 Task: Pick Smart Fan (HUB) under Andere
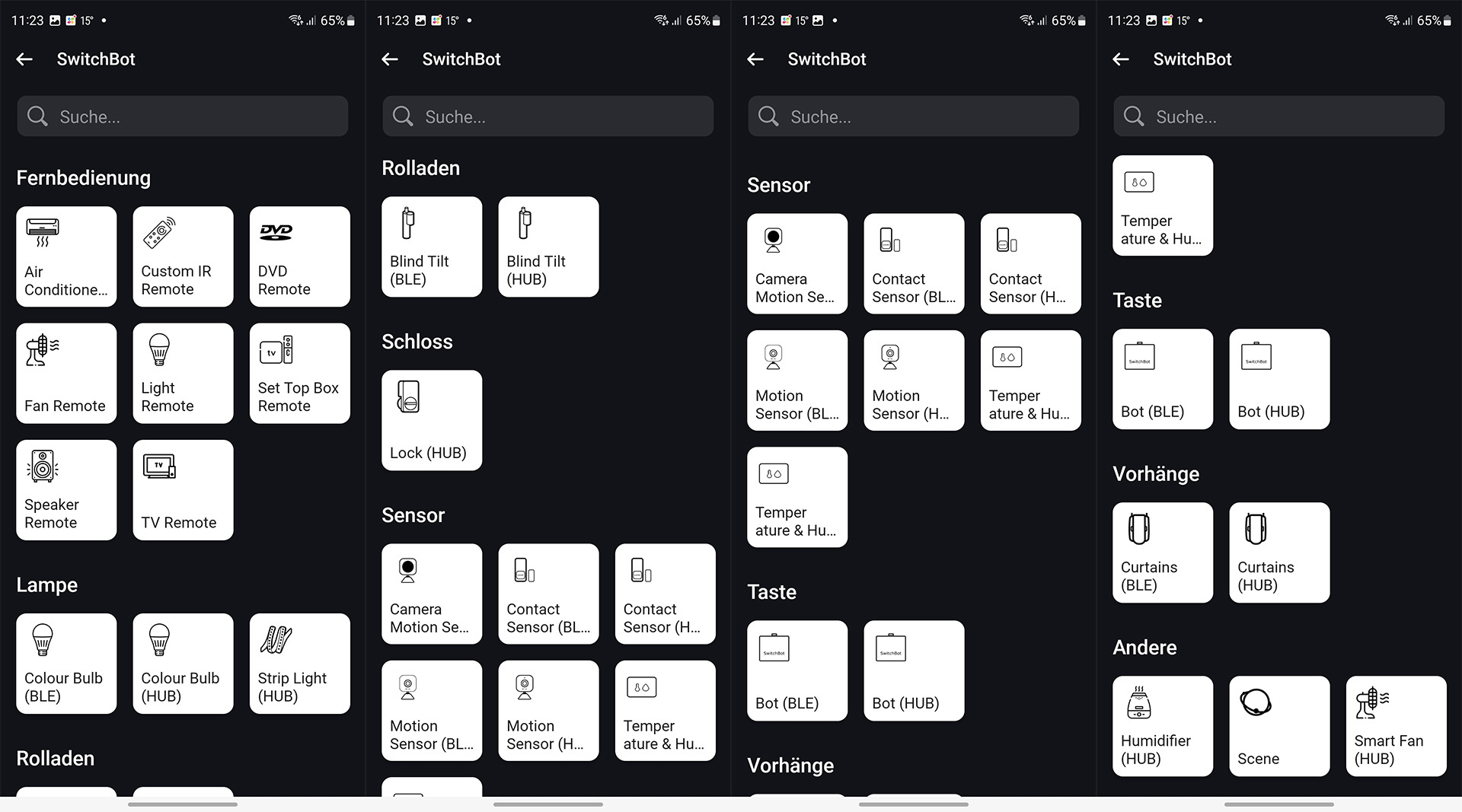click(1397, 726)
